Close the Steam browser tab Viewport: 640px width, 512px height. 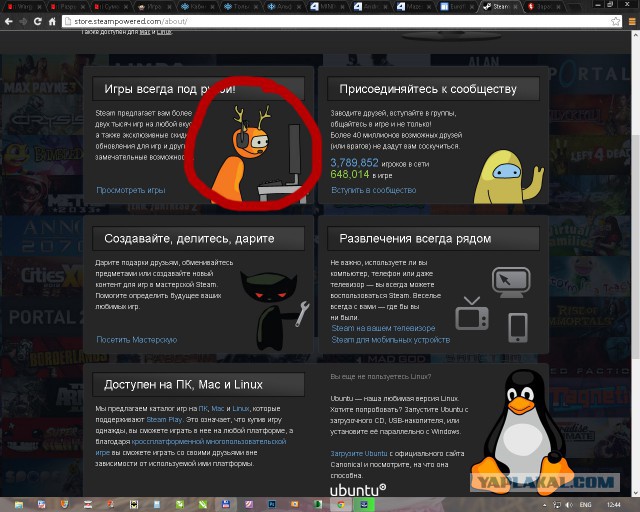coord(516,7)
